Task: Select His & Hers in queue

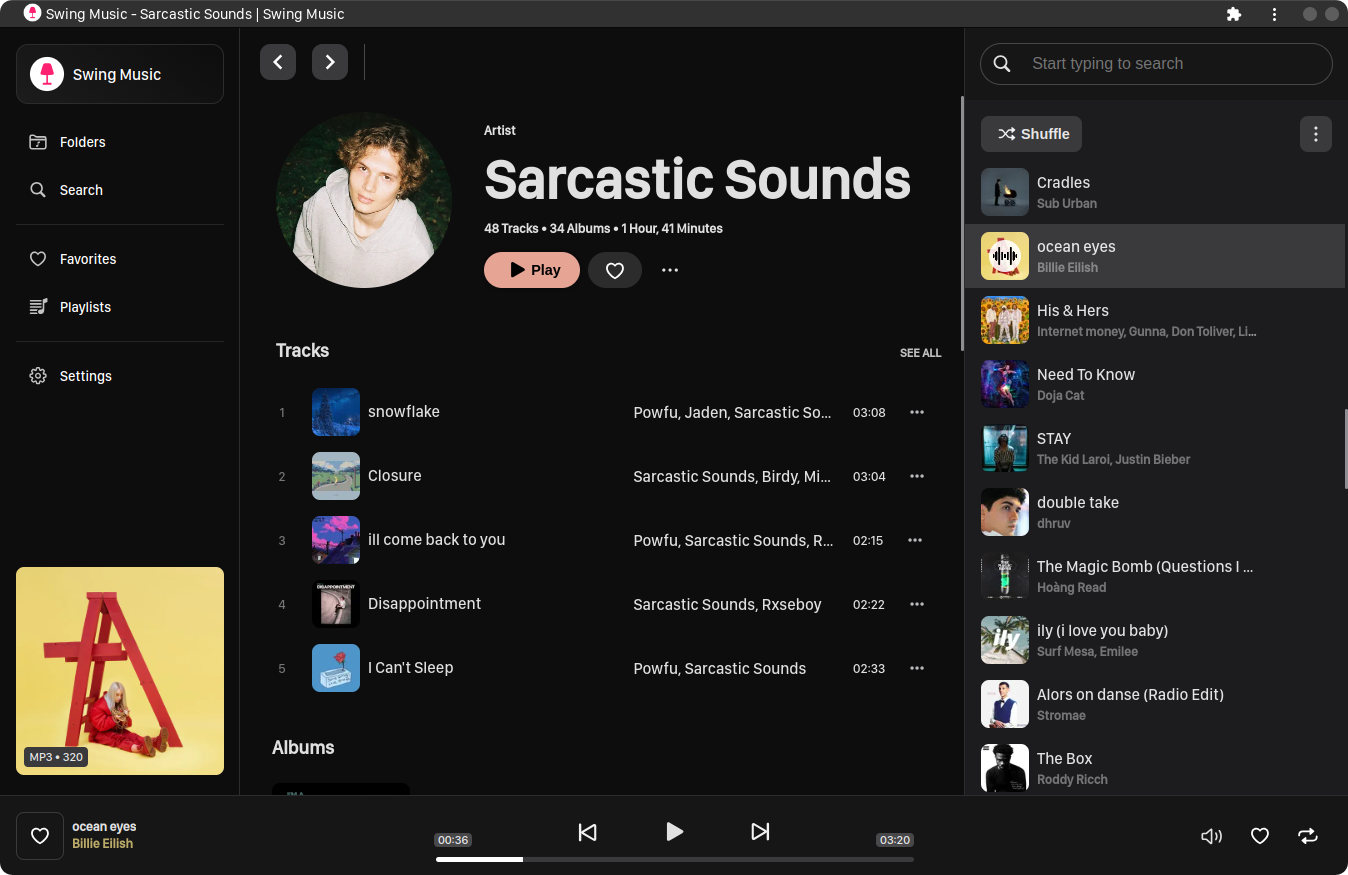Action: (1155, 320)
